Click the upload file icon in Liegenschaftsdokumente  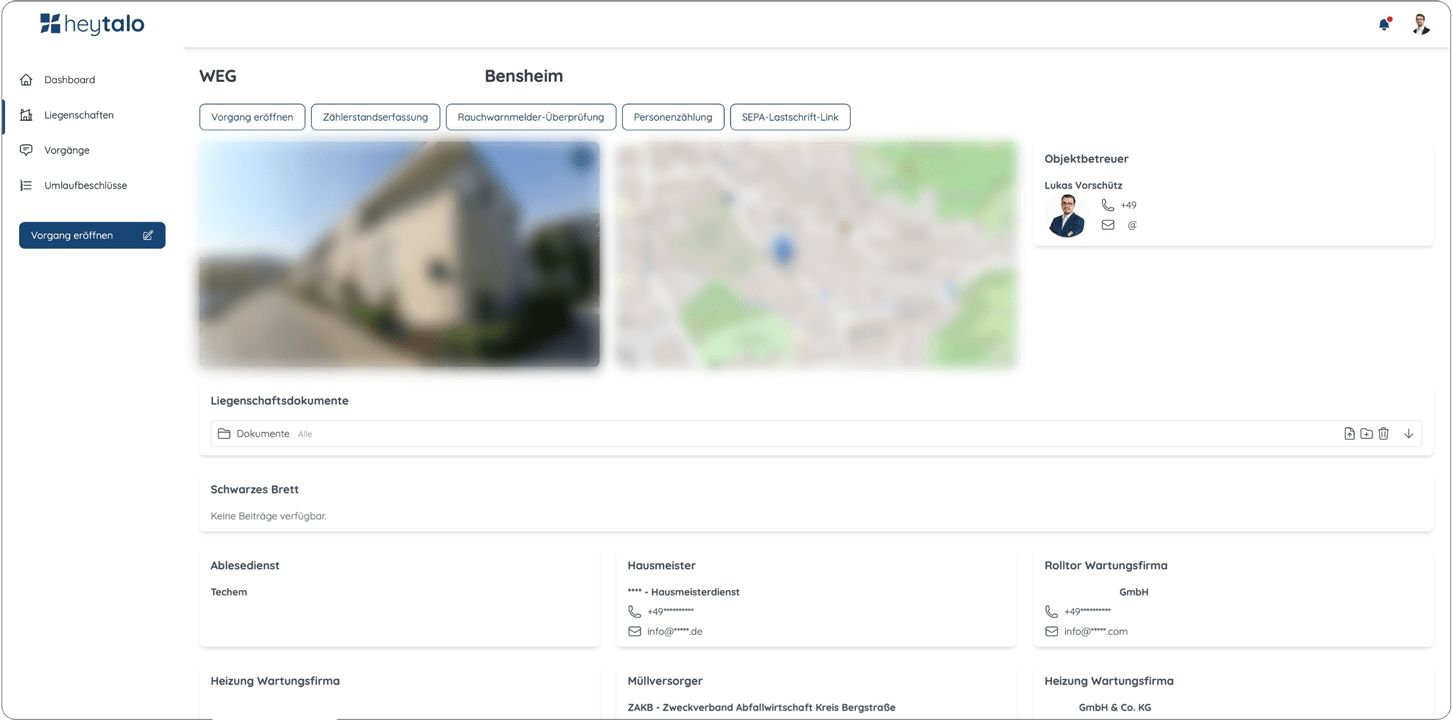[1349, 434]
